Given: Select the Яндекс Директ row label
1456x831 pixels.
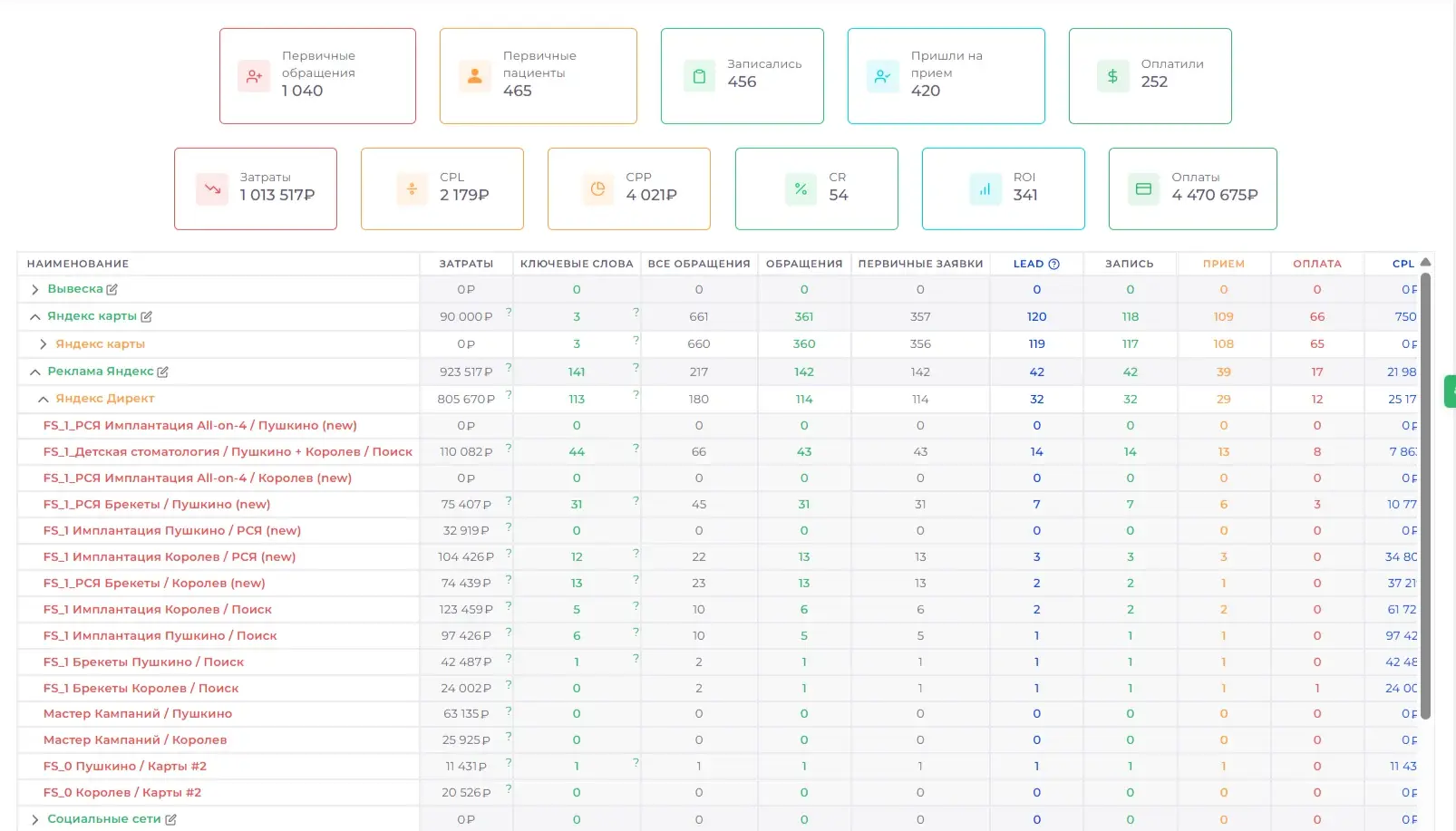Looking at the screenshot, I should tap(105, 399).
